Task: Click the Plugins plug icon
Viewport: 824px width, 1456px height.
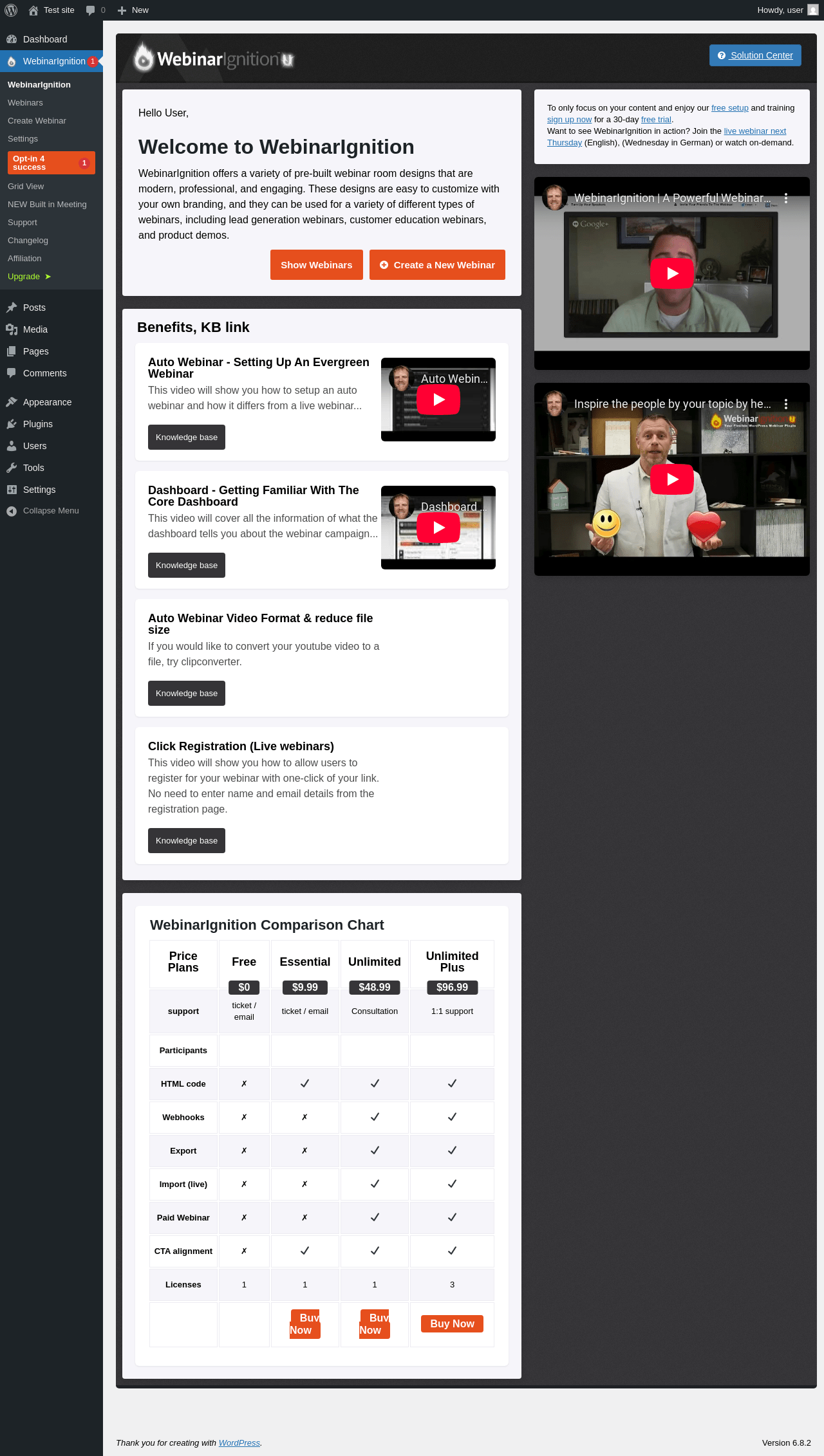Action: (x=12, y=424)
